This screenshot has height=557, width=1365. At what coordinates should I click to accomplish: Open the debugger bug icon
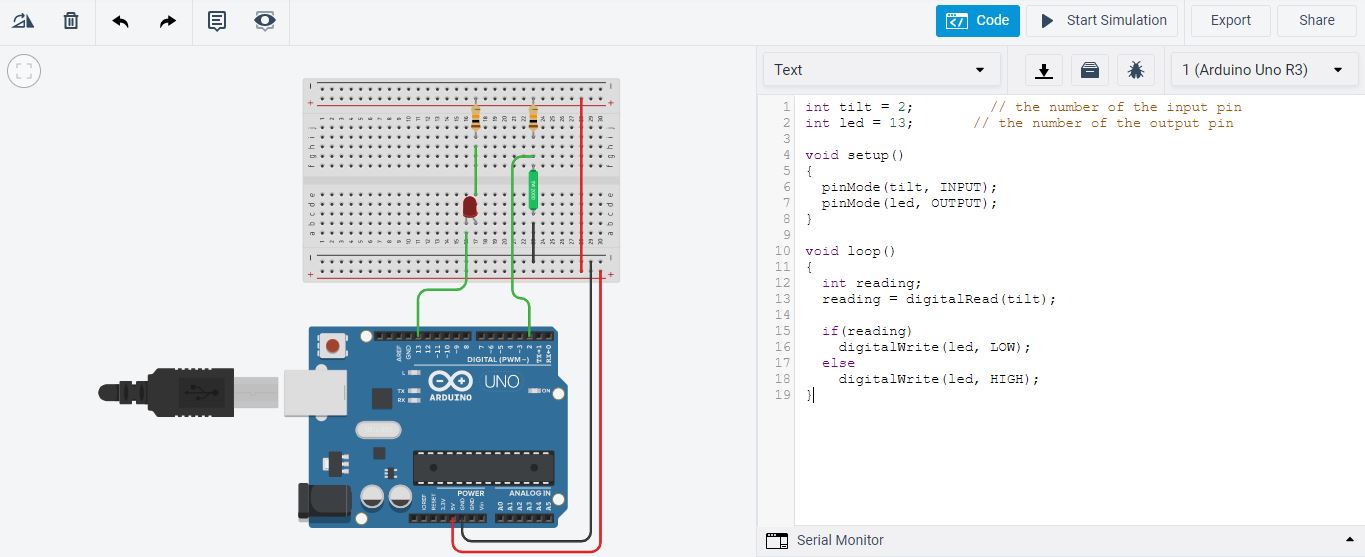pyautogui.click(x=1136, y=70)
